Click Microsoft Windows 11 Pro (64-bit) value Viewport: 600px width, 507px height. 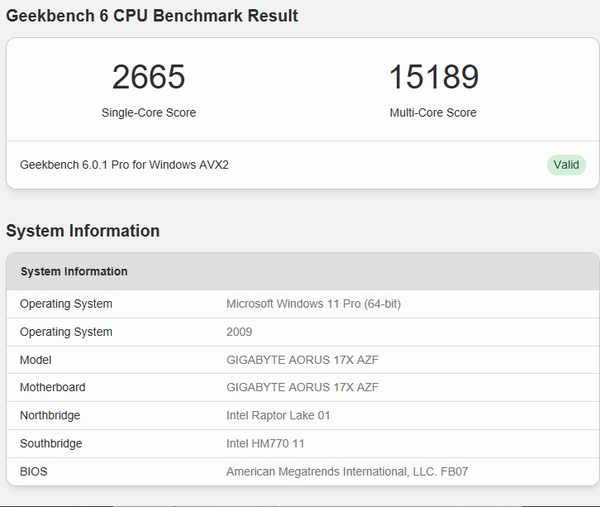point(314,304)
